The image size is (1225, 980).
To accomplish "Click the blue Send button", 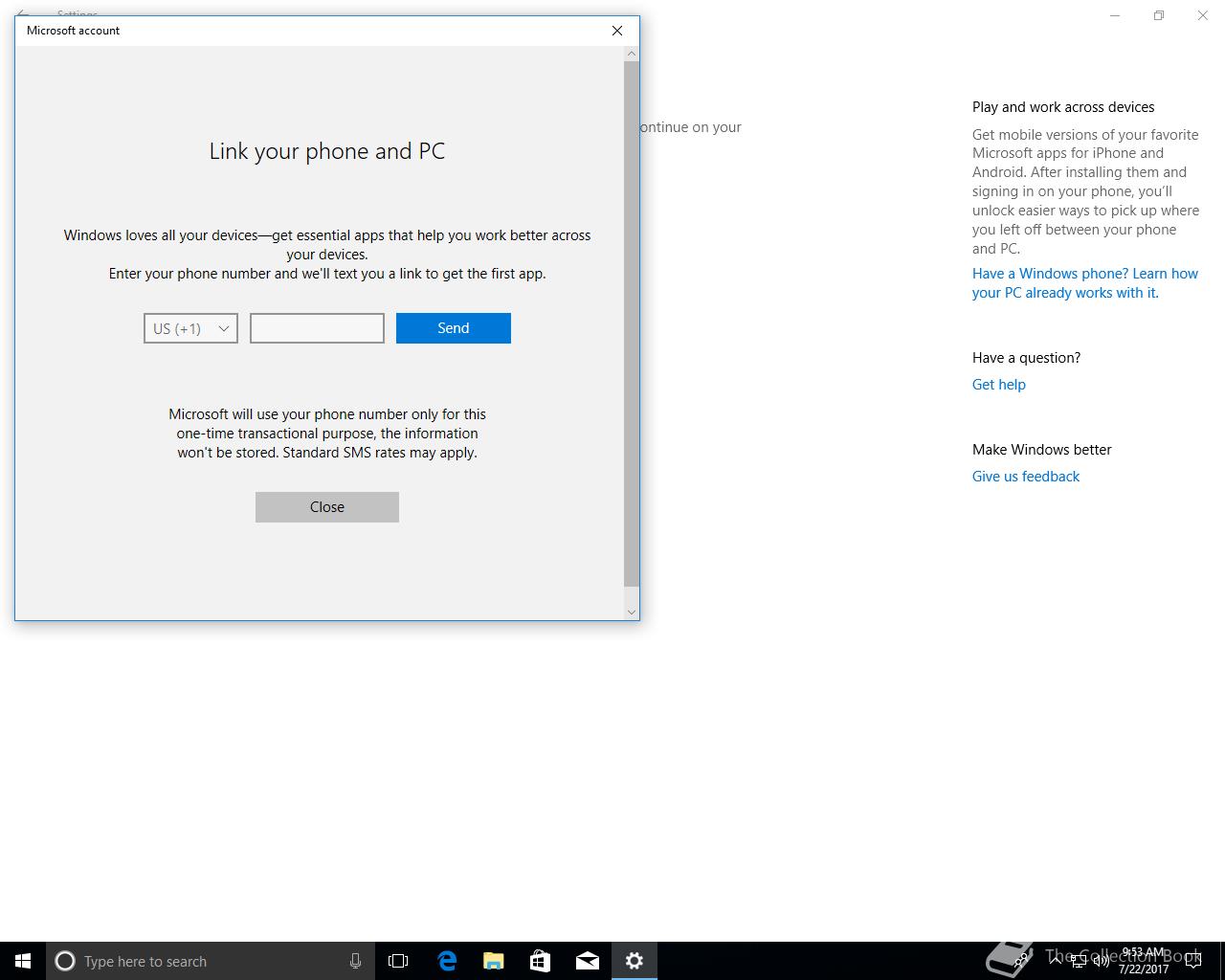I will click(x=454, y=328).
